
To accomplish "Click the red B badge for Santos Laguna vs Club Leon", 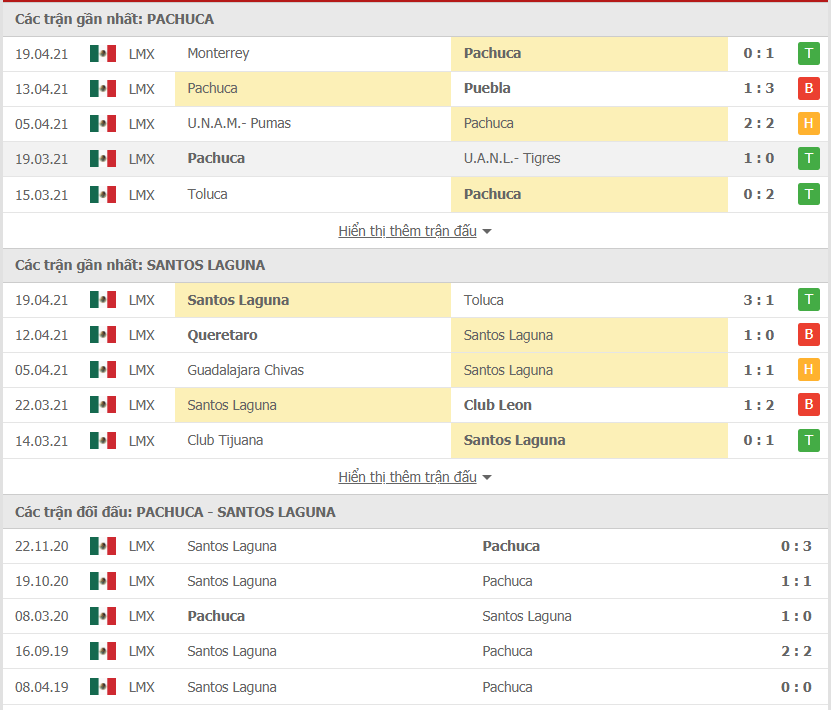I will 808,404.
